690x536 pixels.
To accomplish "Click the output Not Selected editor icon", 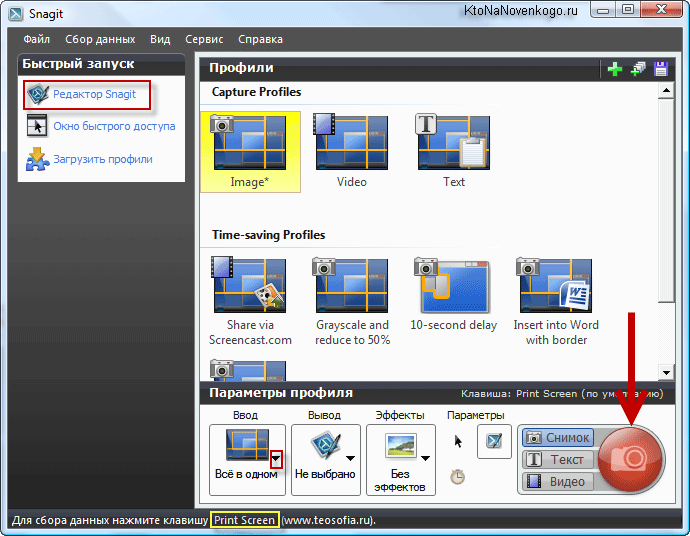I will (326, 444).
